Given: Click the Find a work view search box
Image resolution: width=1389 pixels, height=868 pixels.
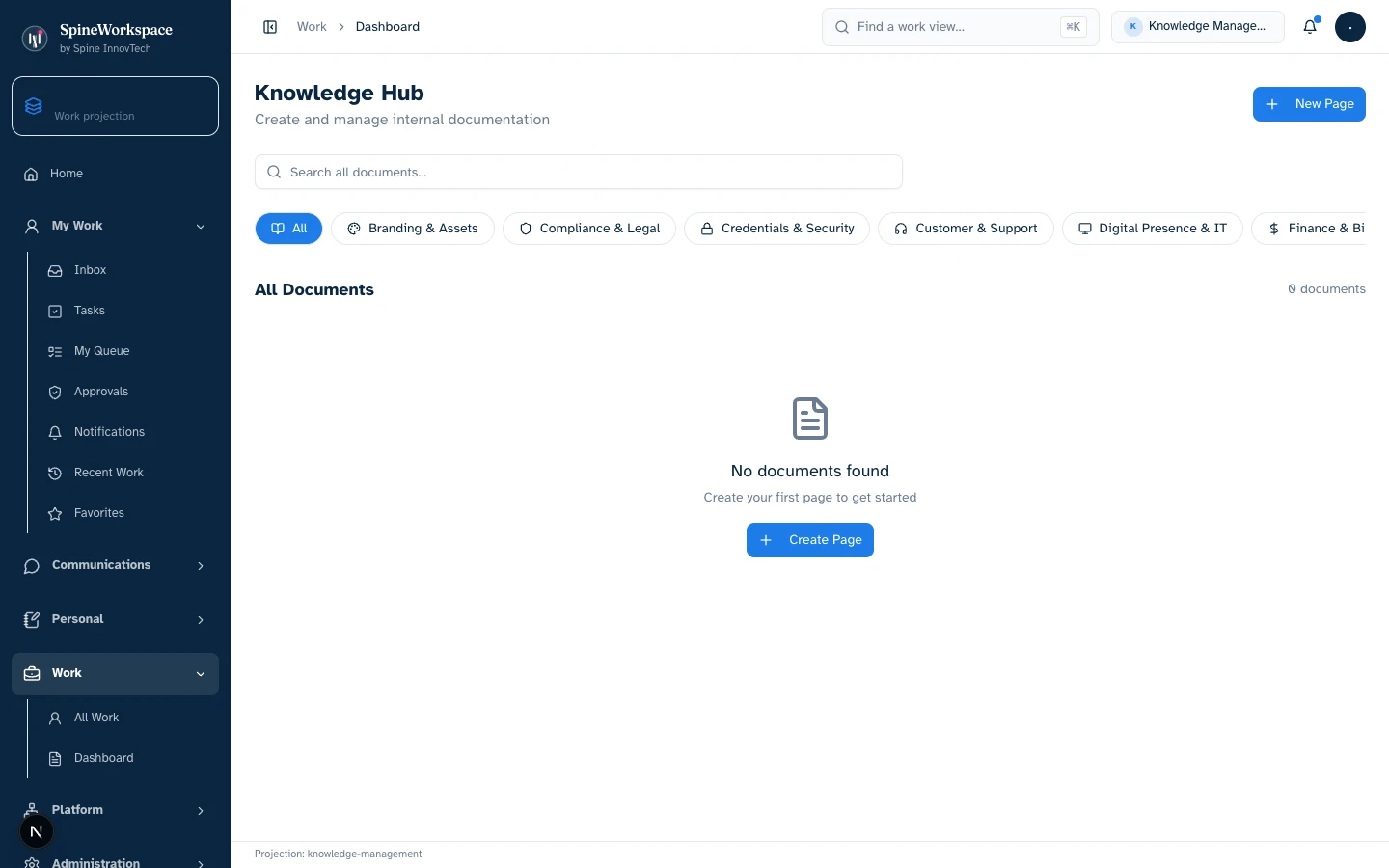Looking at the screenshot, I should pyautogui.click(x=961, y=27).
